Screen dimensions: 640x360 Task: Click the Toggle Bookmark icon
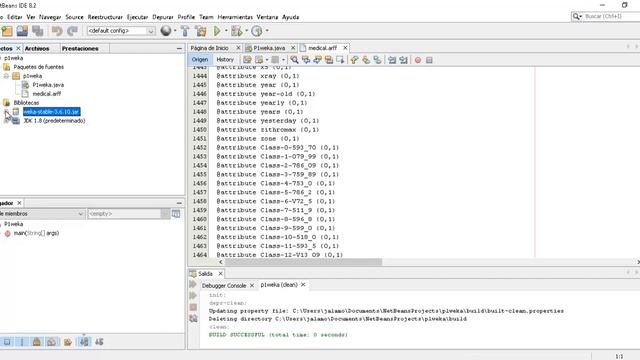point(377,60)
